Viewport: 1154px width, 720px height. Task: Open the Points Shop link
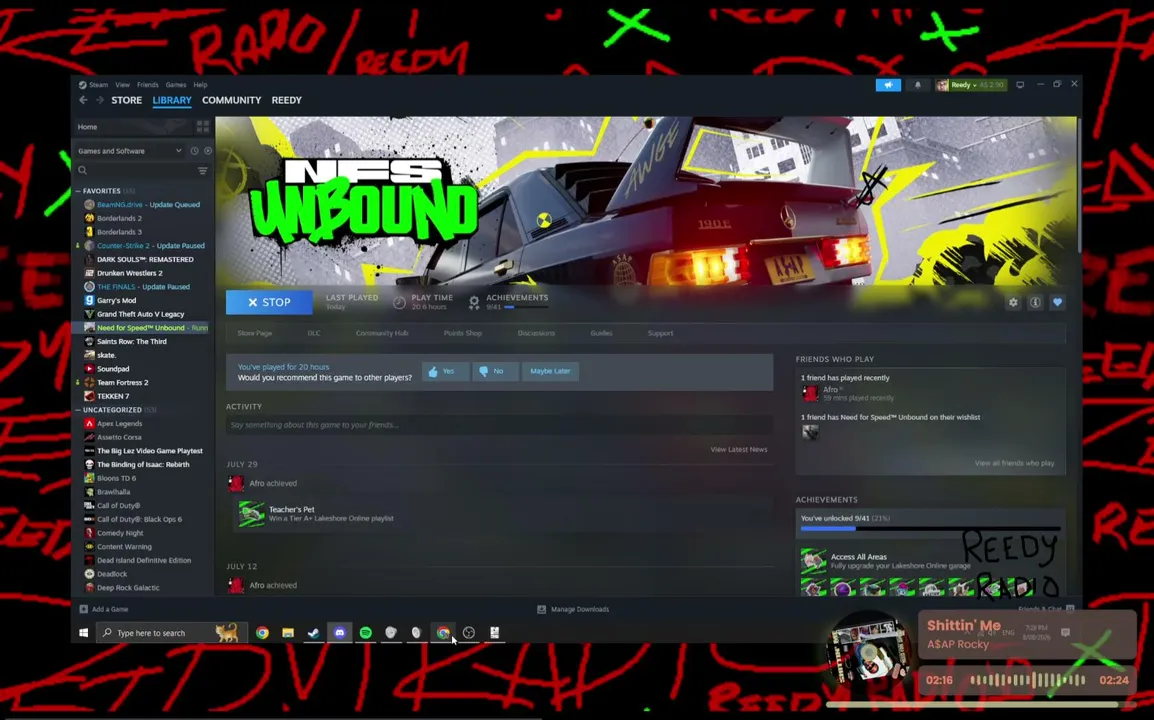[463, 333]
